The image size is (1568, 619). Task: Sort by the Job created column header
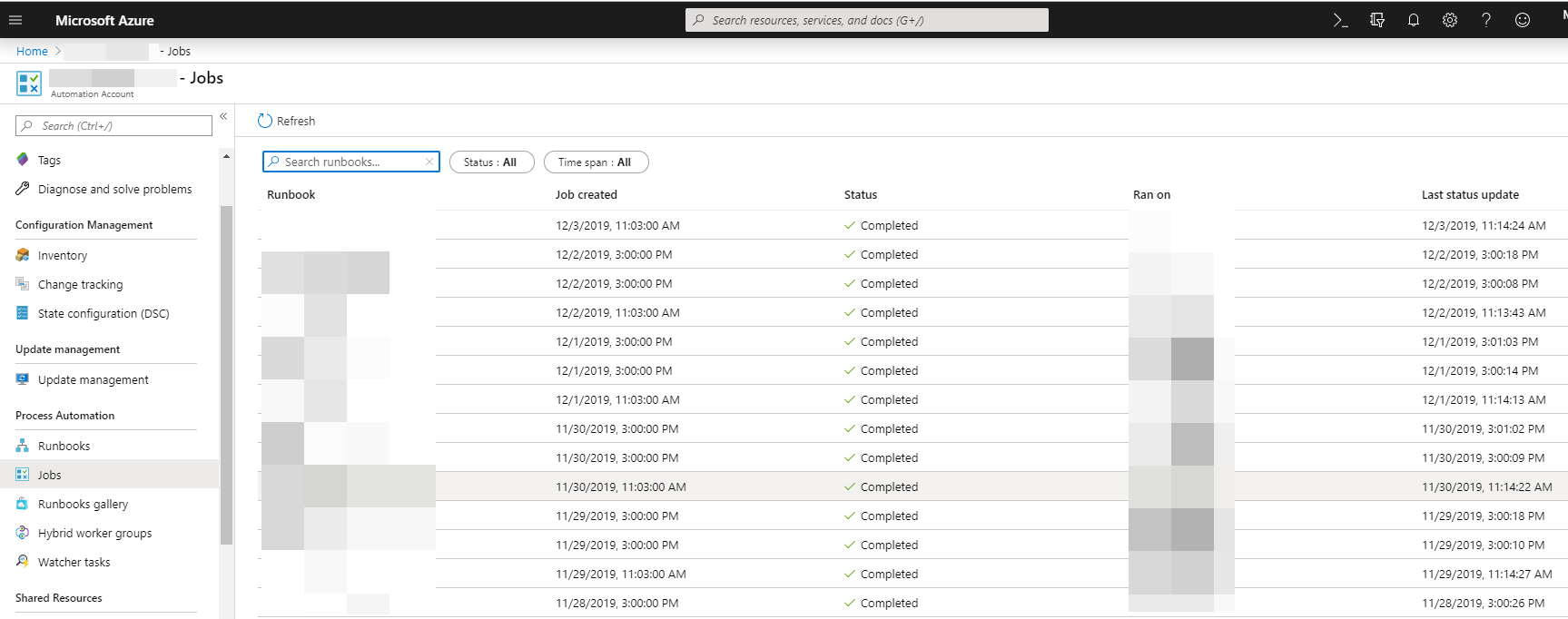tap(586, 194)
